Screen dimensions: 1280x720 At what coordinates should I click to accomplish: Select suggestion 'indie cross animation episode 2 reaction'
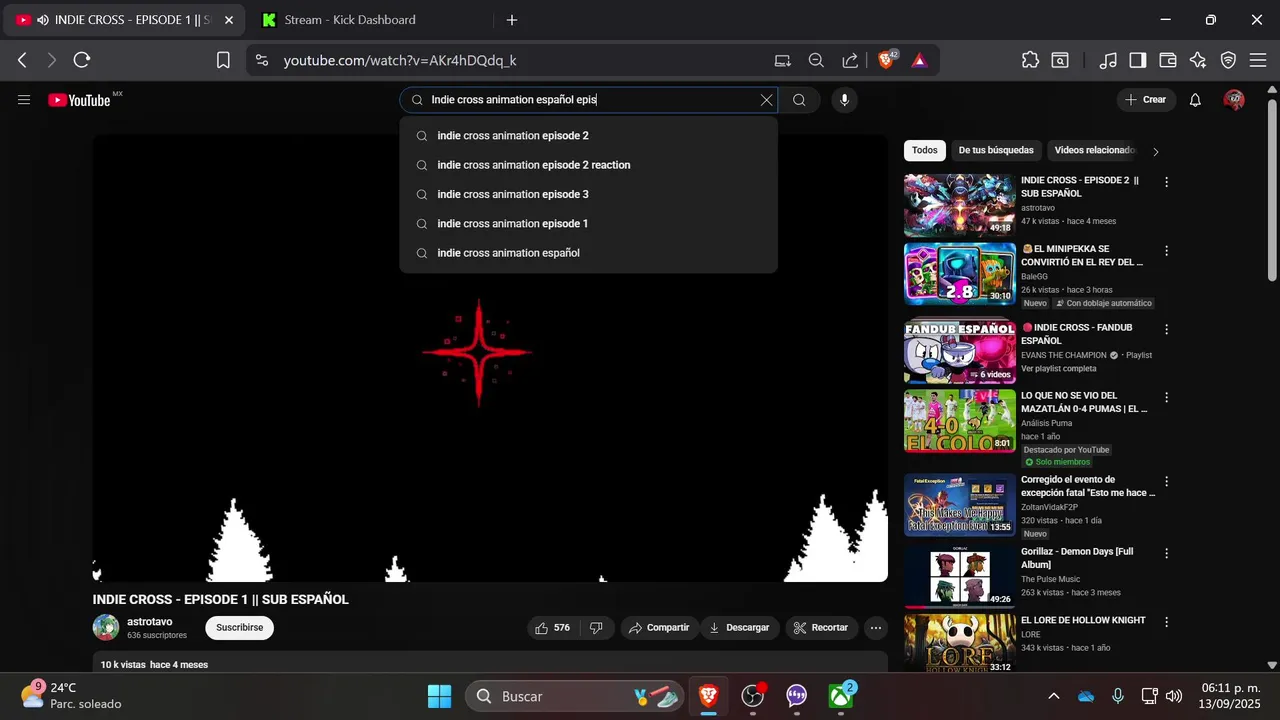(x=588, y=165)
